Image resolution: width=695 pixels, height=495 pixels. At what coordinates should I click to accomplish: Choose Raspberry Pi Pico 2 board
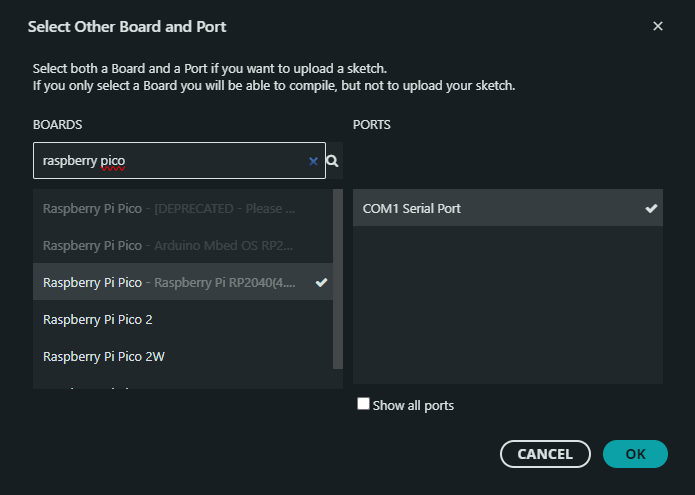[x=183, y=319]
